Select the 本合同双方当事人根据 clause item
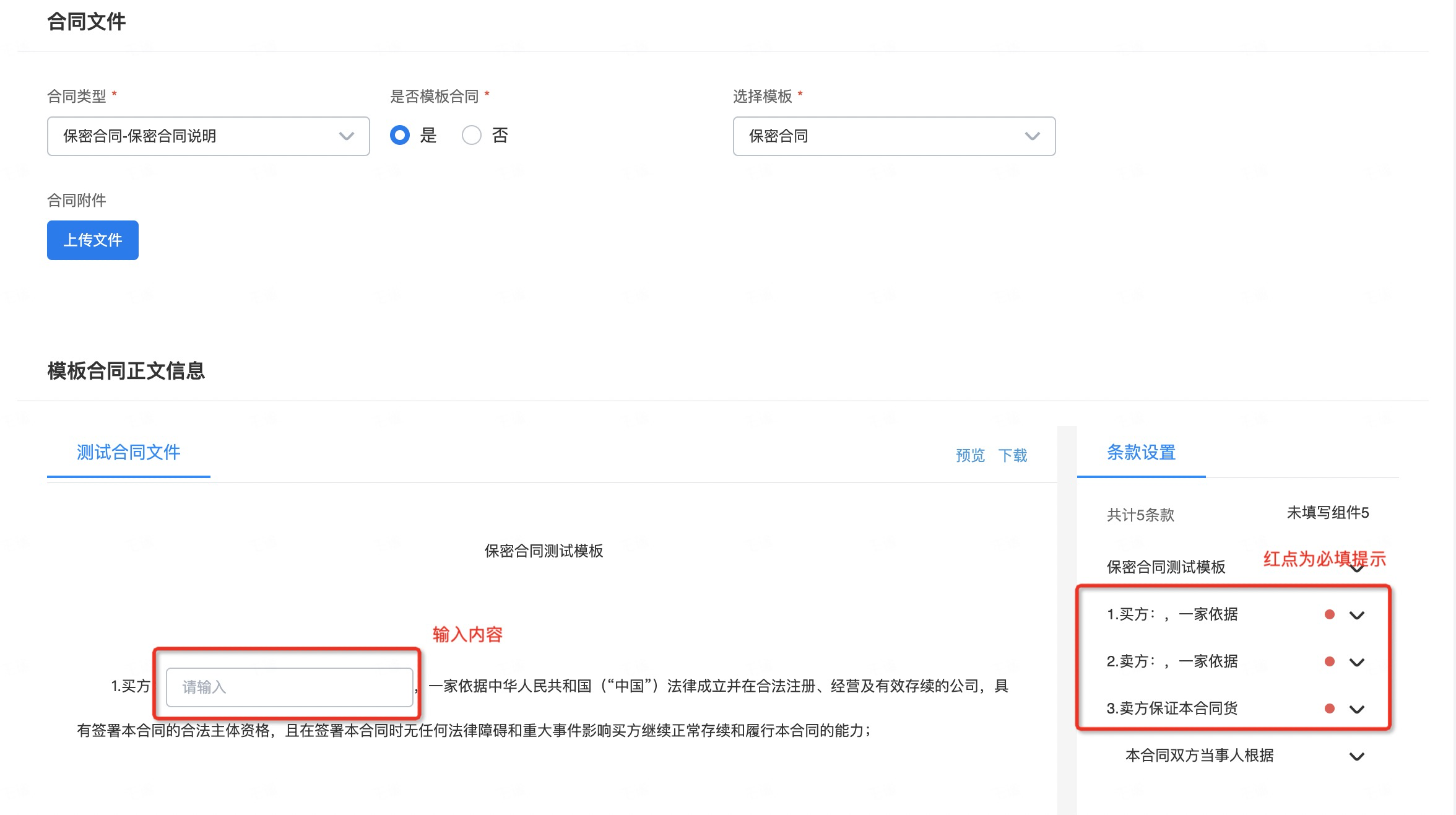 1199,756
